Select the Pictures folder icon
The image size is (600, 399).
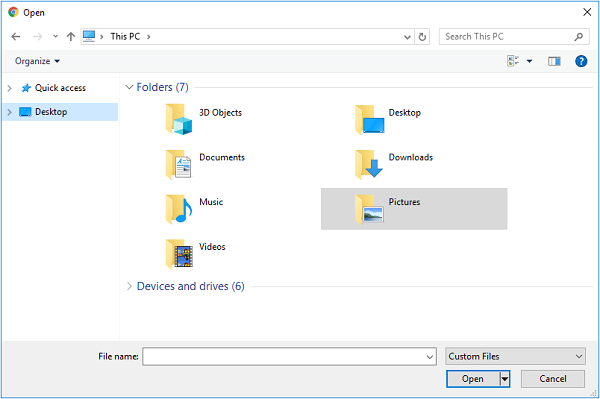pos(369,209)
